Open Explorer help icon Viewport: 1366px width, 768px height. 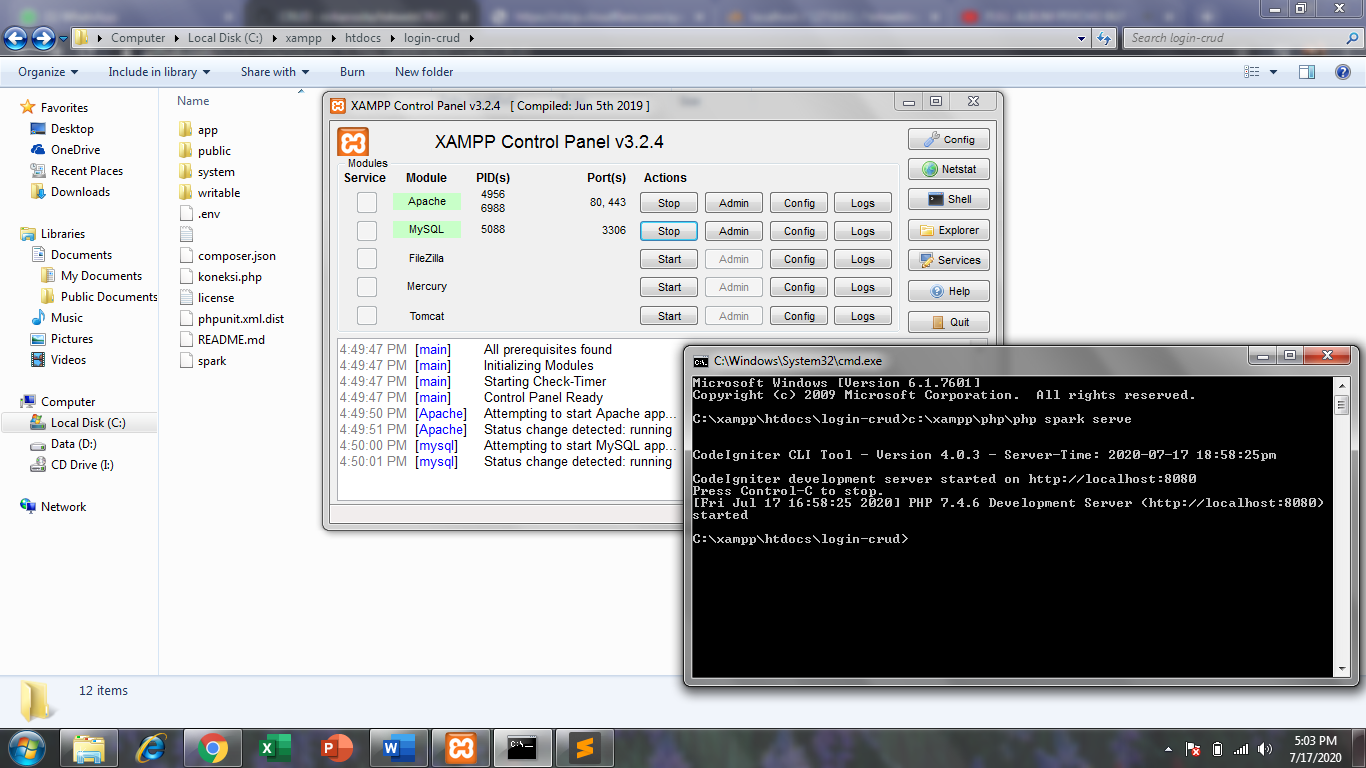point(1343,72)
